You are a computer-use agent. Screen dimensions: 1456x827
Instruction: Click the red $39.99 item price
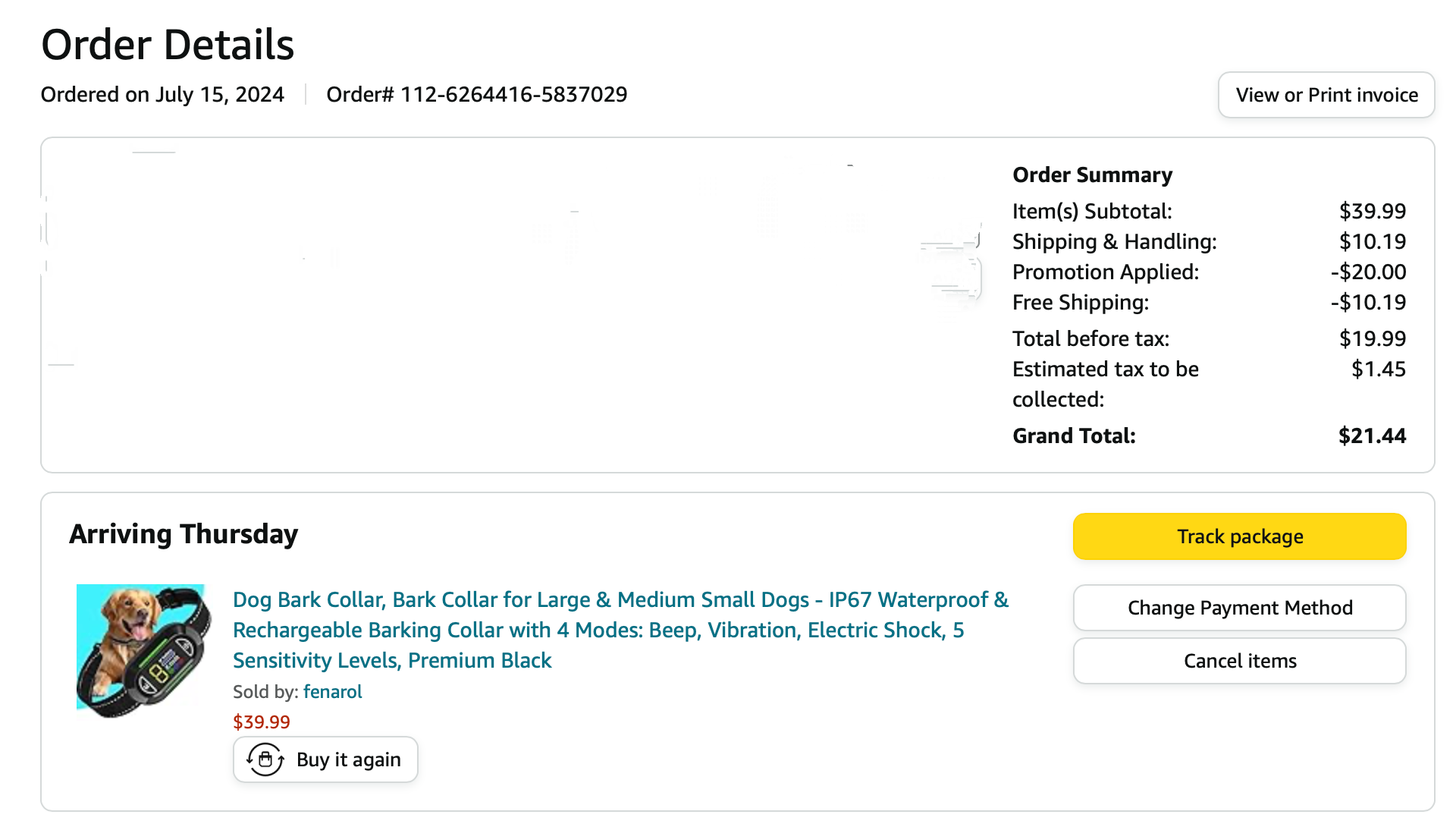coord(261,722)
